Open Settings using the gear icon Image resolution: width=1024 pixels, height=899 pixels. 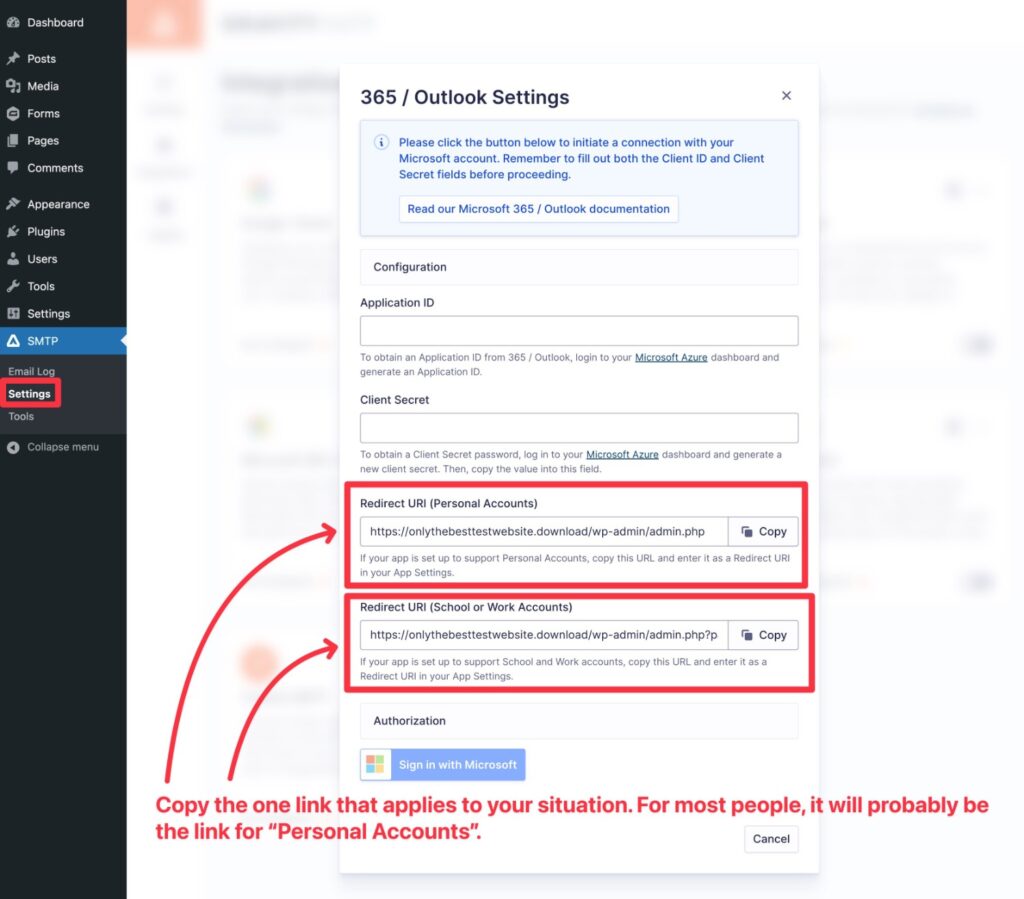click(x=15, y=313)
